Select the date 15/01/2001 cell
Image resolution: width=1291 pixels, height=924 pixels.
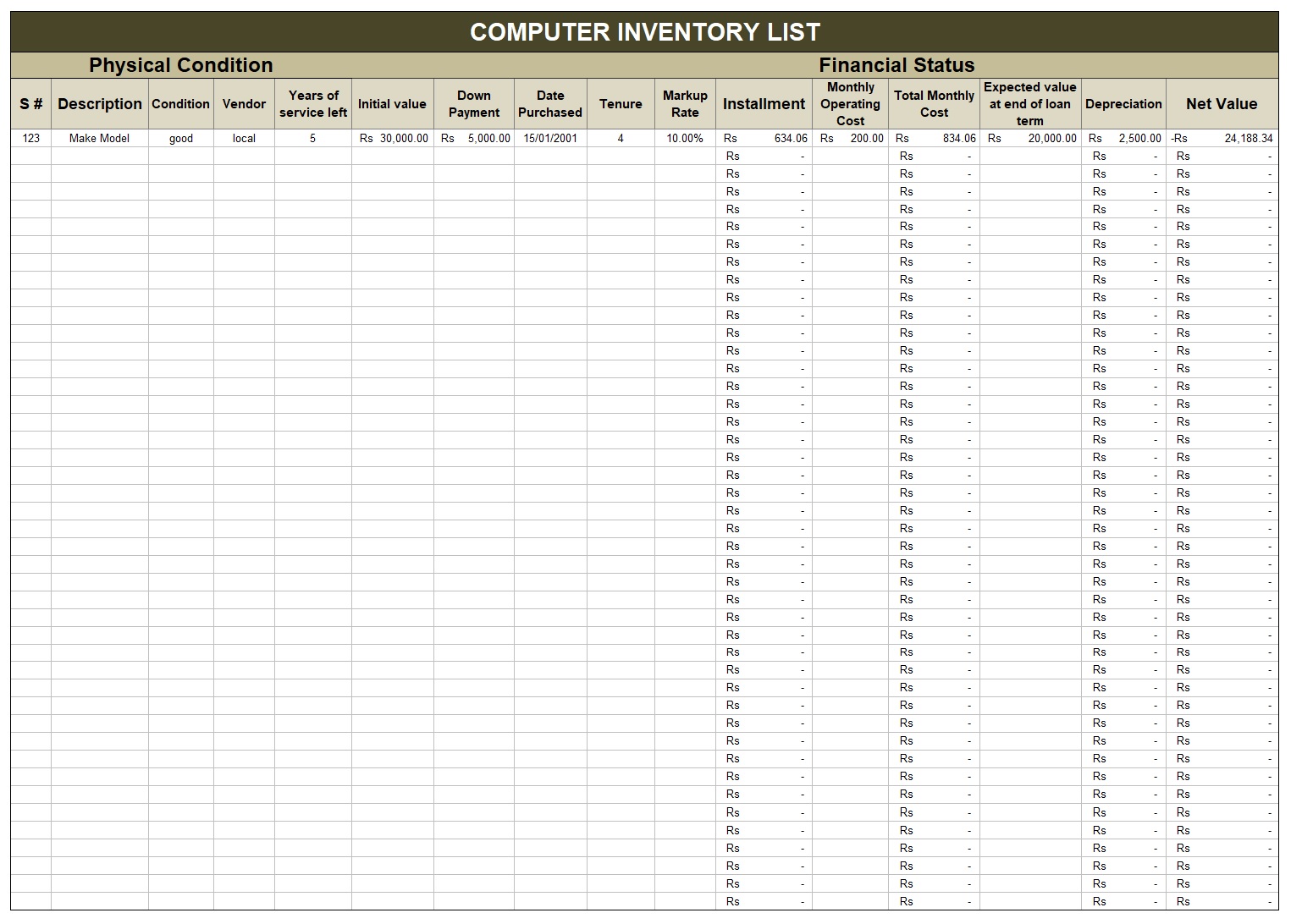(x=549, y=138)
